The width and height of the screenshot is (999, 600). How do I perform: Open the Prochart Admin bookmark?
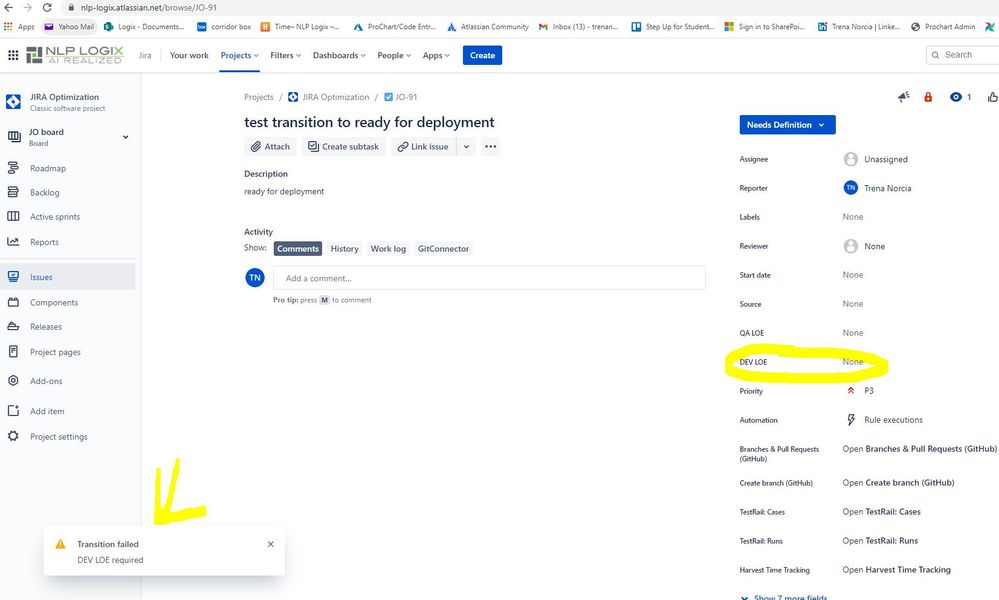pyautogui.click(x=943, y=27)
